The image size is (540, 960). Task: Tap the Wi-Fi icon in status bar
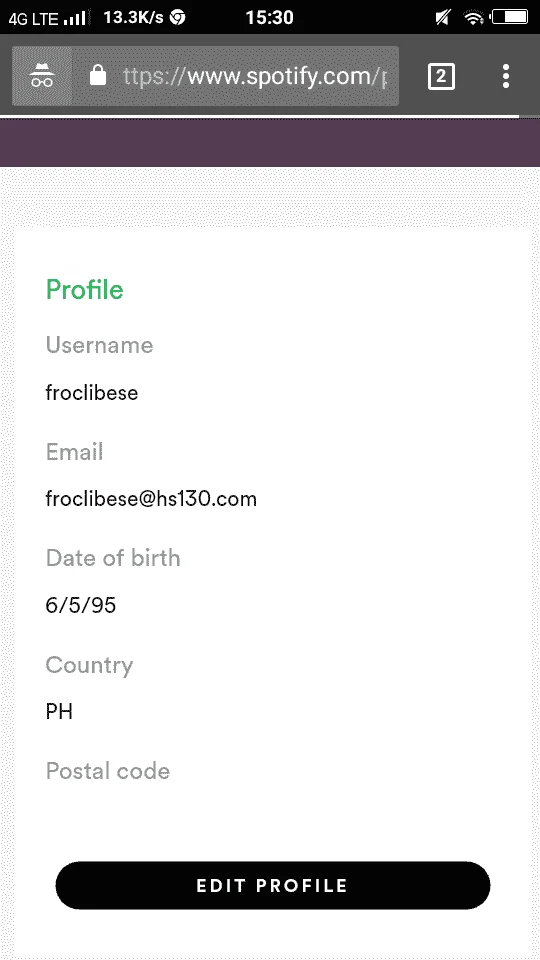[474, 18]
